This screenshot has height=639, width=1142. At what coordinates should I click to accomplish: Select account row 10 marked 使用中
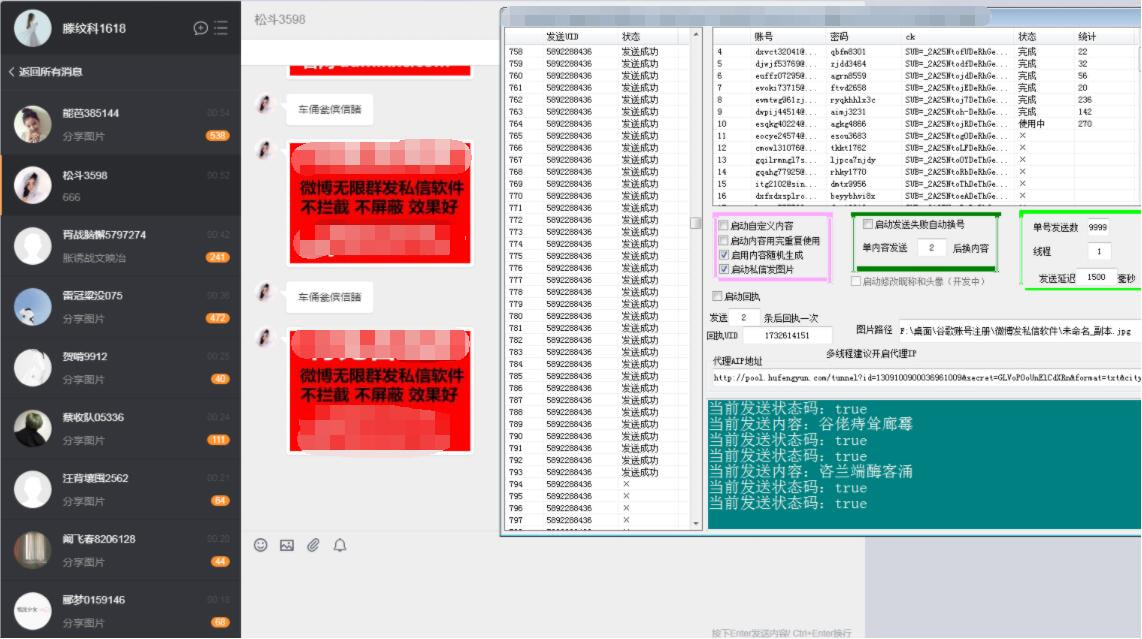925,124
